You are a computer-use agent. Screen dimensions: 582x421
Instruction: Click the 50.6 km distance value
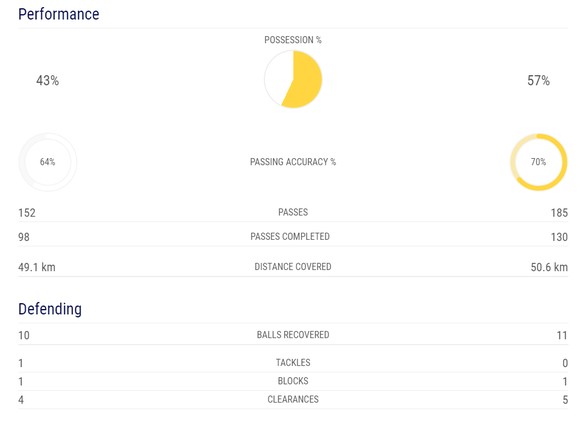(549, 267)
